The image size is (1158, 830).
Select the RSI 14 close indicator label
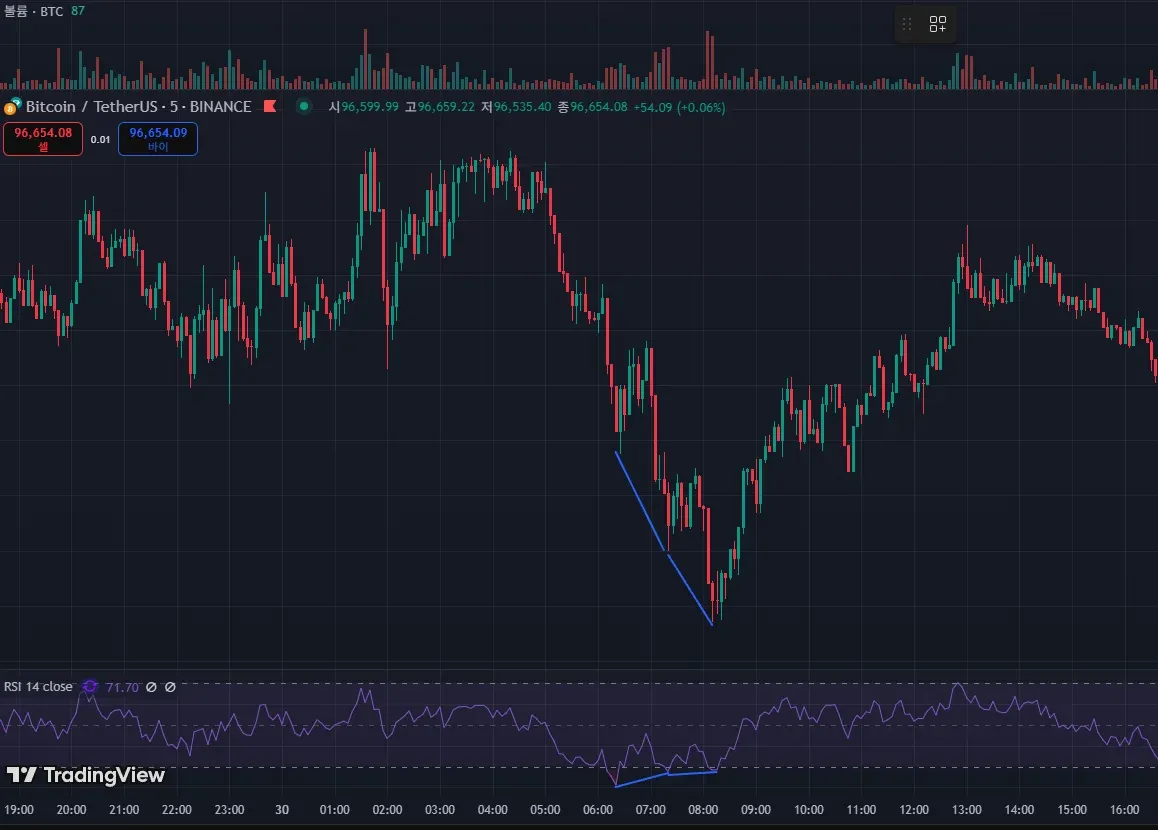38,687
